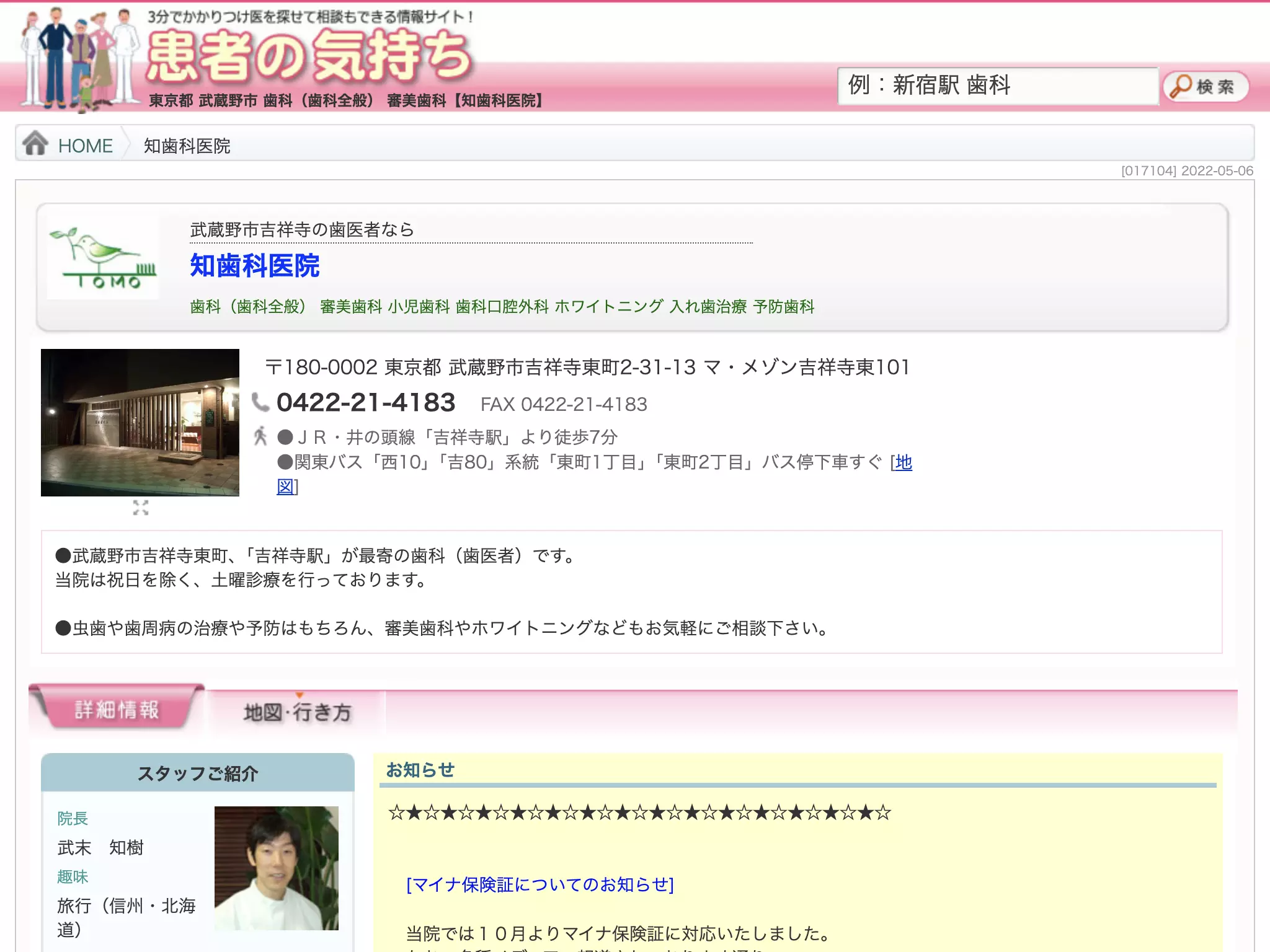The width and height of the screenshot is (1270, 952).
Task: Click the tagline 武蔵野市吉祥寺の歯医者なら
Action: [x=302, y=229]
